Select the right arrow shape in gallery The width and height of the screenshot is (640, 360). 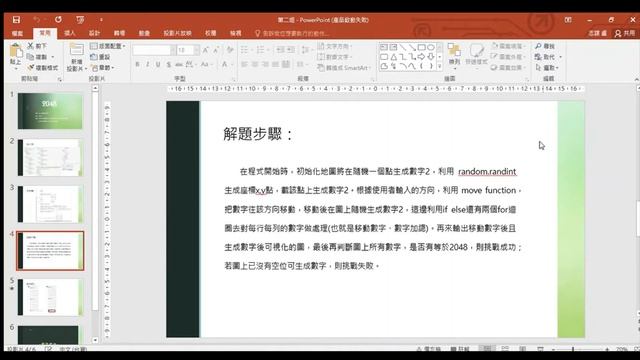tap(422, 57)
